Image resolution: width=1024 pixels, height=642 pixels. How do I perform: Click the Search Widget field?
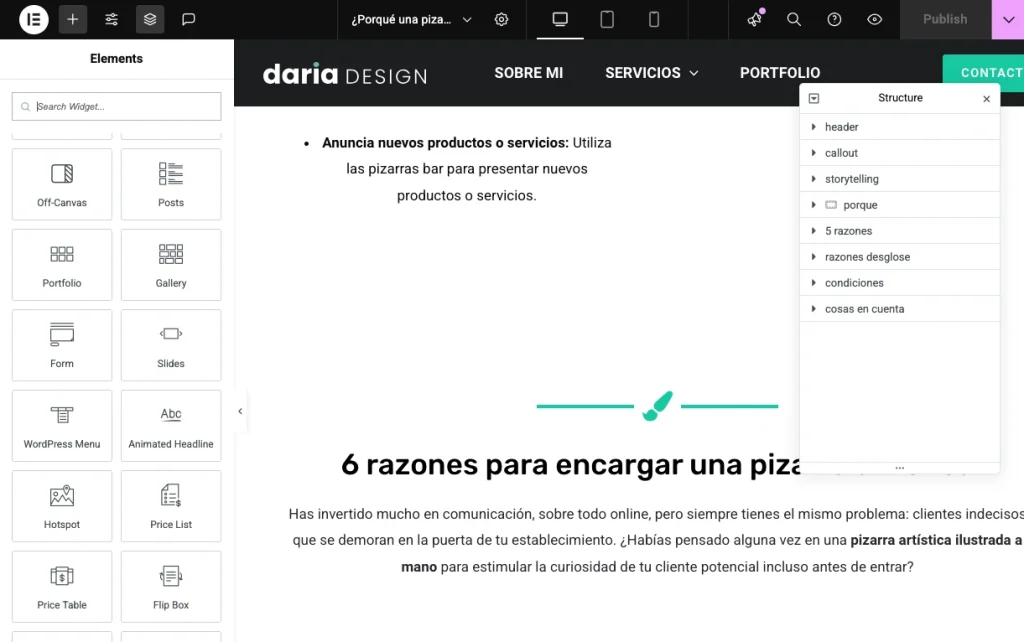tap(116, 106)
